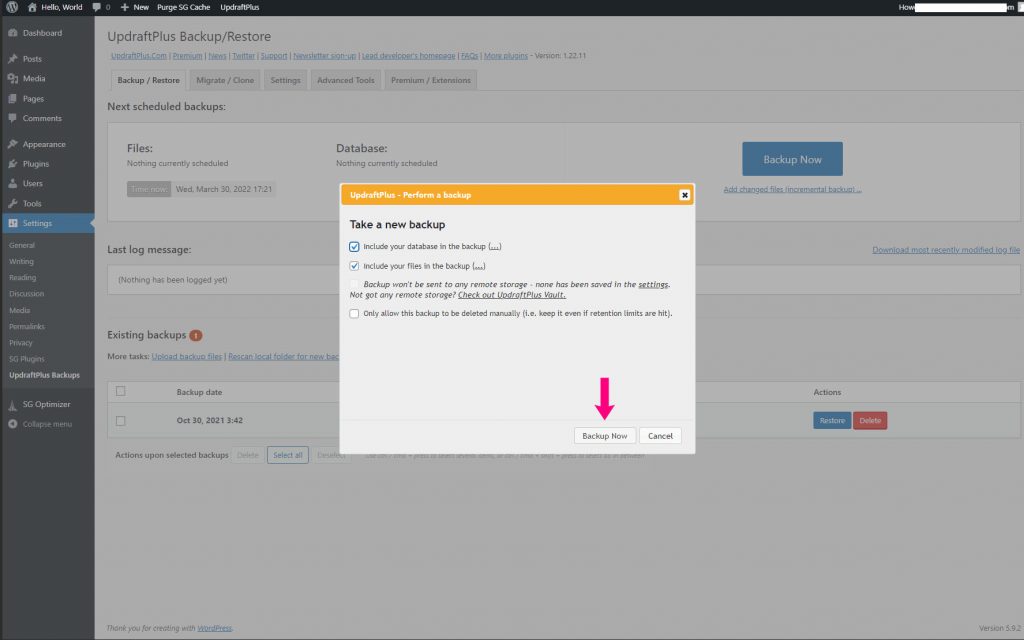Click the Users icon in the sidebar
The width and height of the screenshot is (1024, 640).
click(x=12, y=184)
